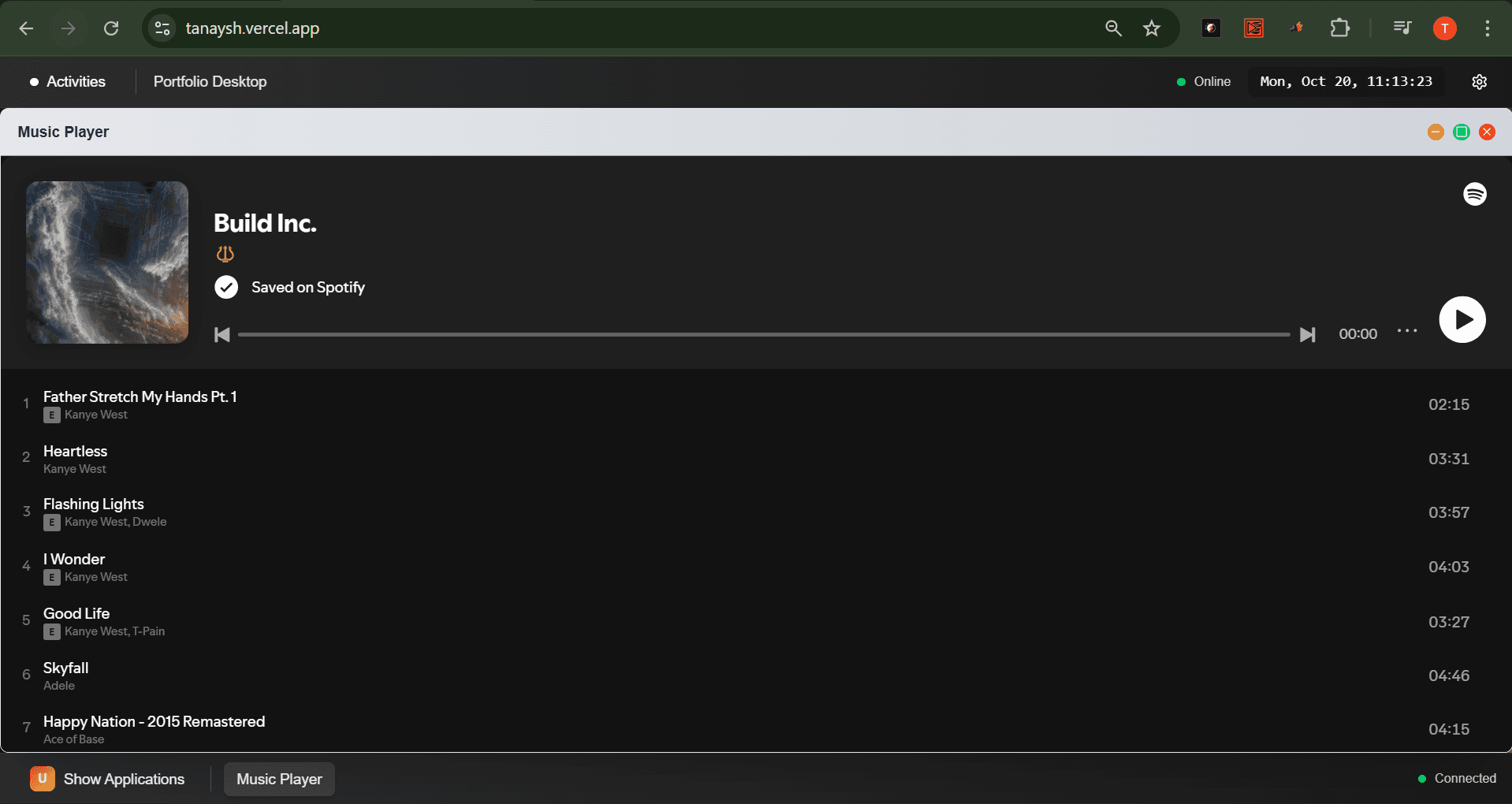This screenshot has height=804, width=1512.
Task: Play track Father Stretch My Hands Pt. 1
Action: pyautogui.click(x=140, y=397)
